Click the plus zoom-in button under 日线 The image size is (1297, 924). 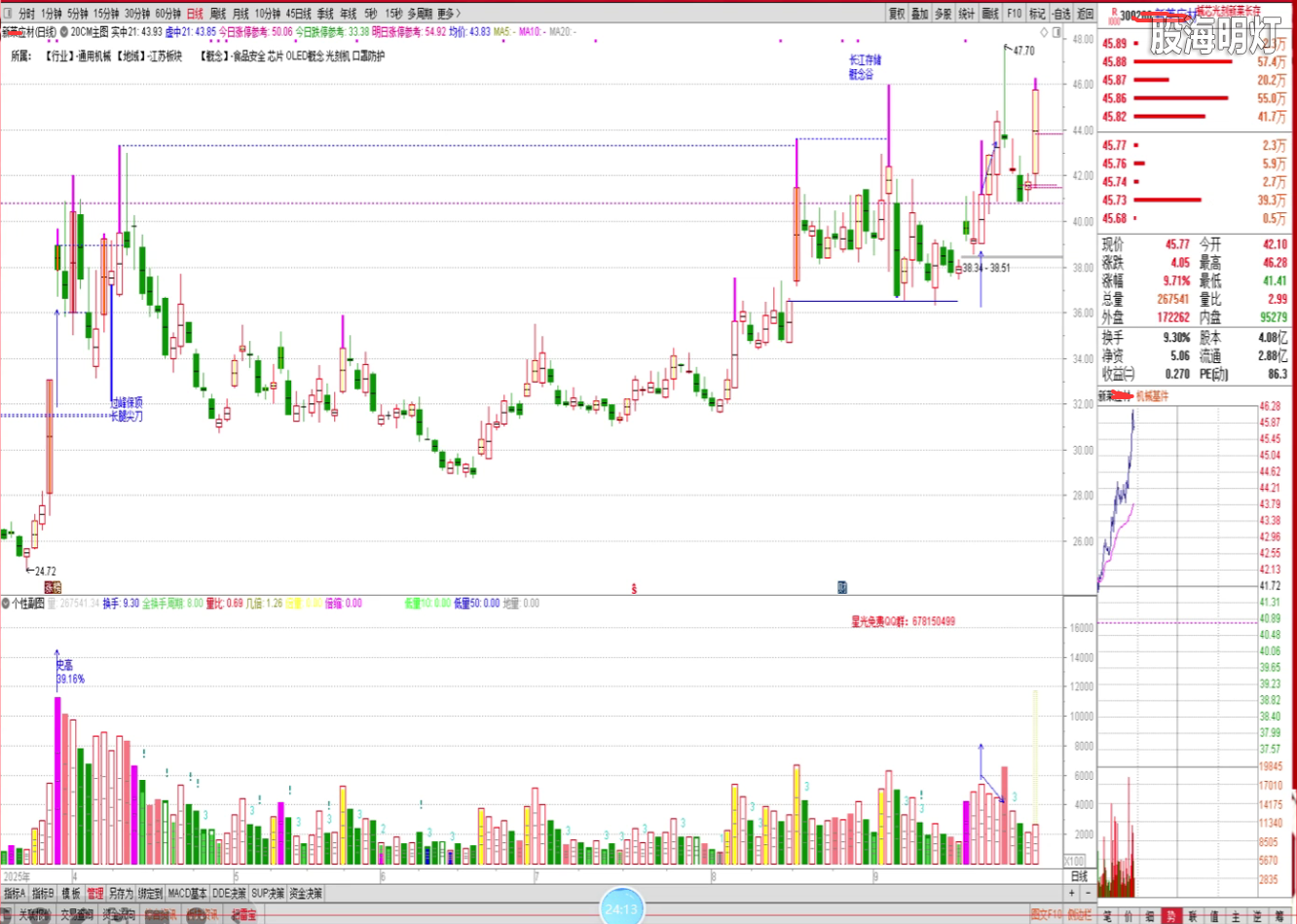[1072, 893]
